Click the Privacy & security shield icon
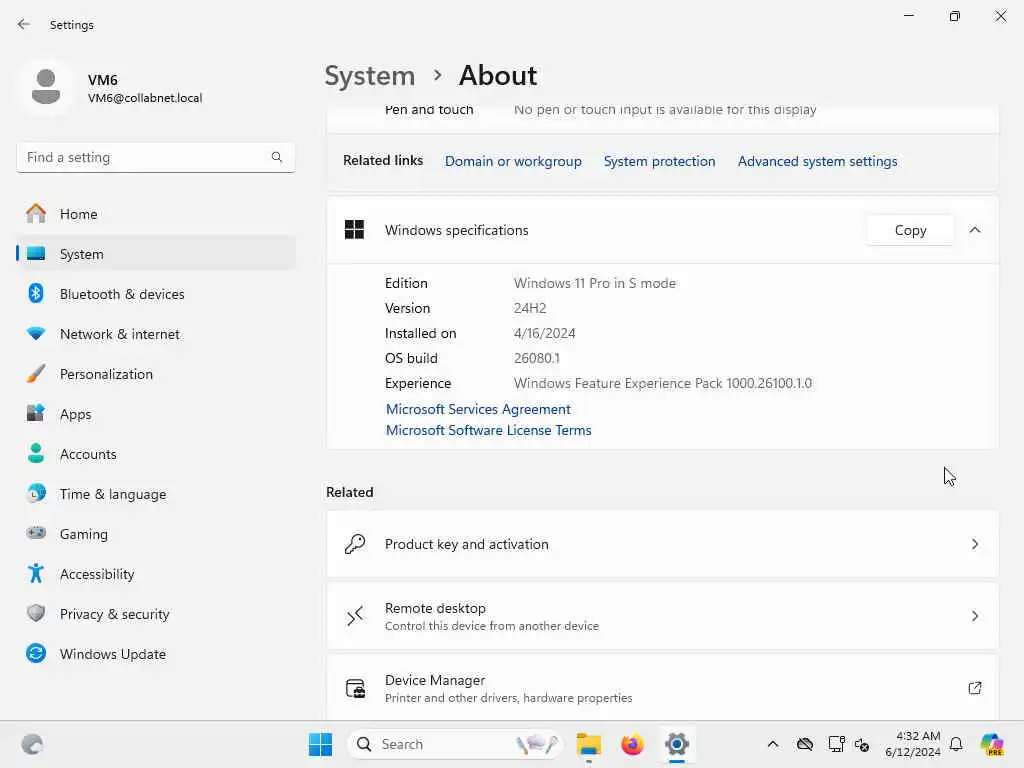The image size is (1024, 768). [36, 613]
